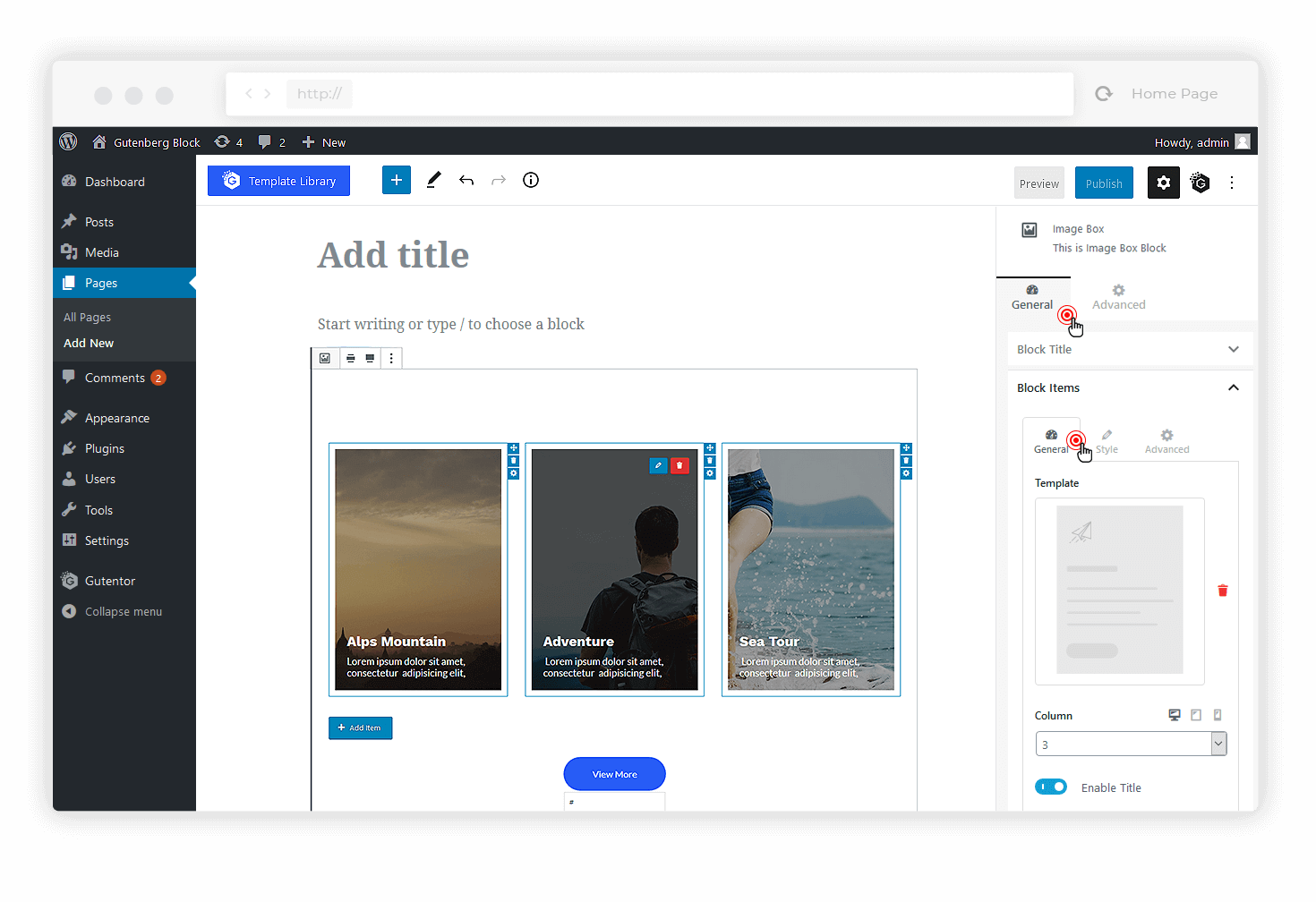
Task: Open the three-dot options menu top right
Action: pos(1232,183)
